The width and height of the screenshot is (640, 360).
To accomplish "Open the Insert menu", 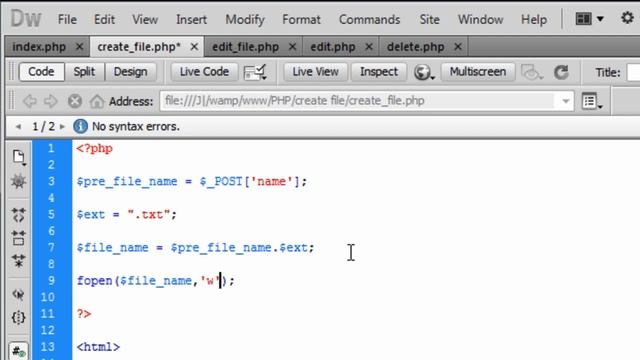I will pos(191,20).
